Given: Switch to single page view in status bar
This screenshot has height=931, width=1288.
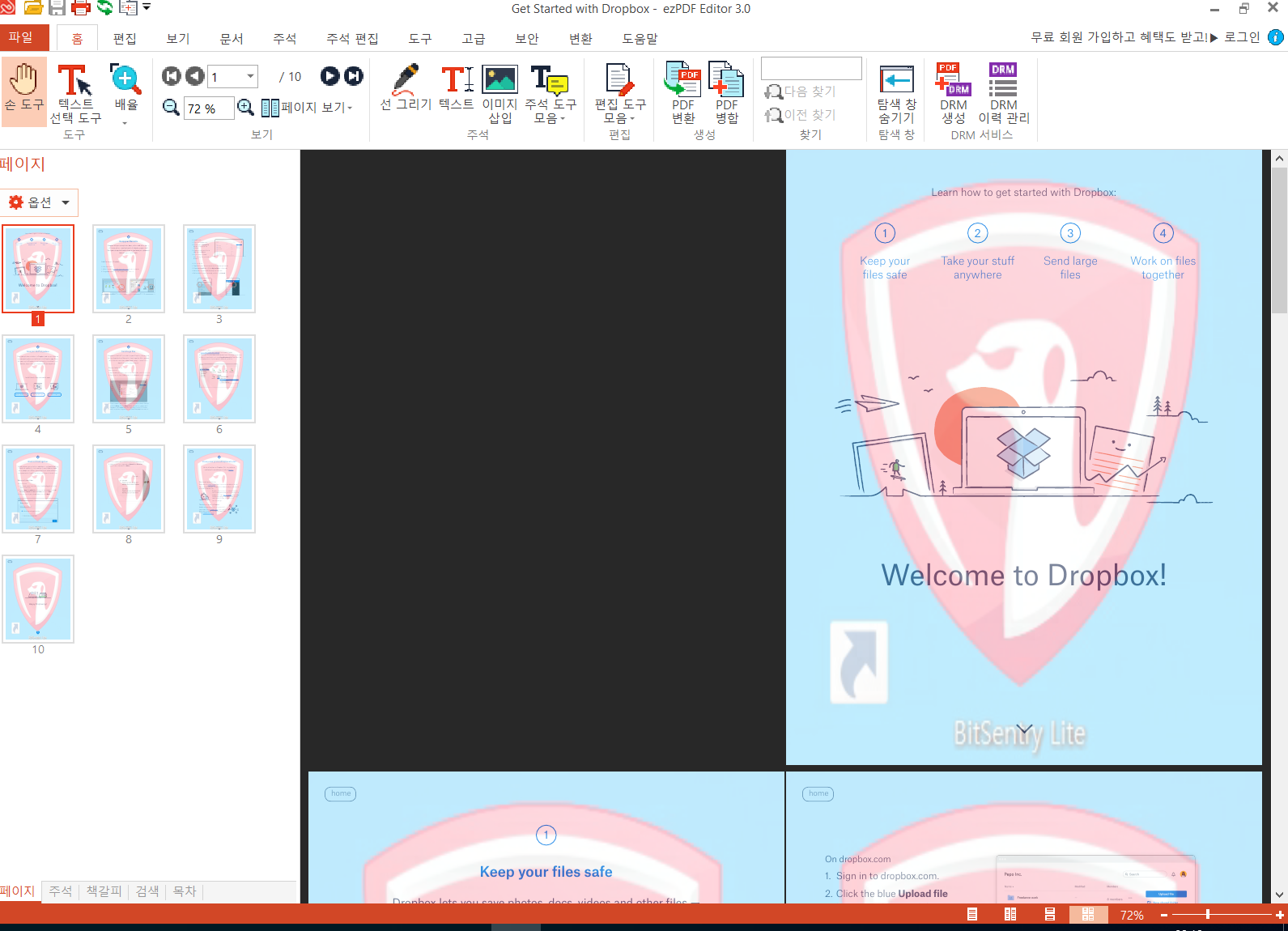Looking at the screenshot, I should [972, 914].
